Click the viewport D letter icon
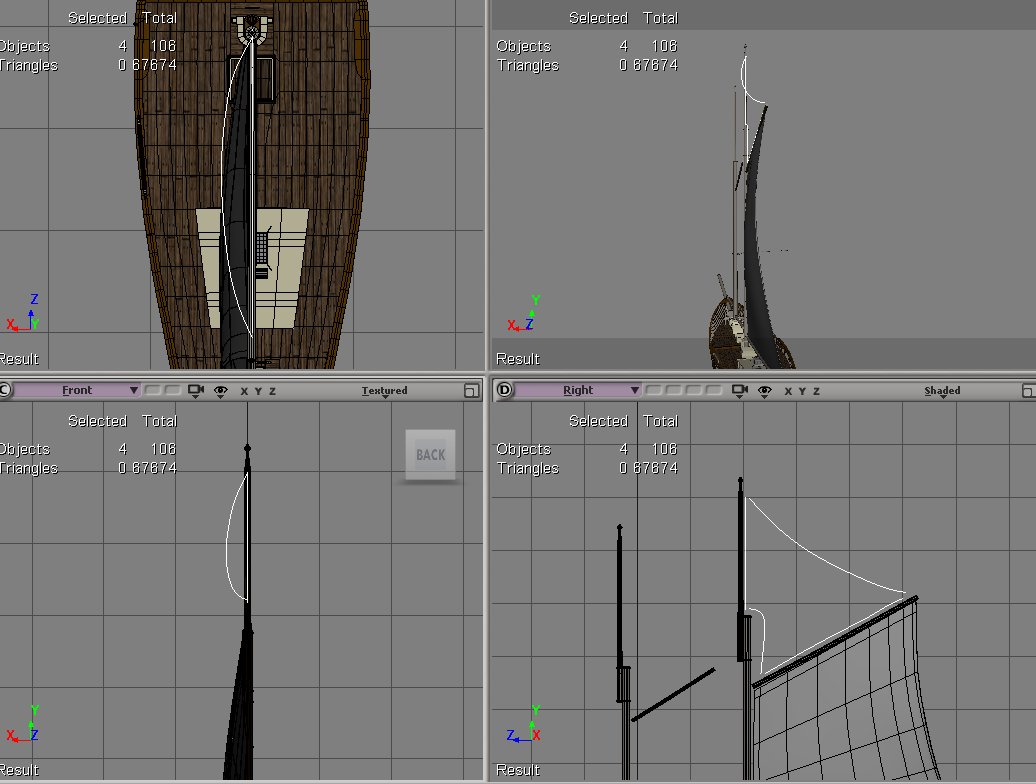The image size is (1036, 784). coord(503,390)
